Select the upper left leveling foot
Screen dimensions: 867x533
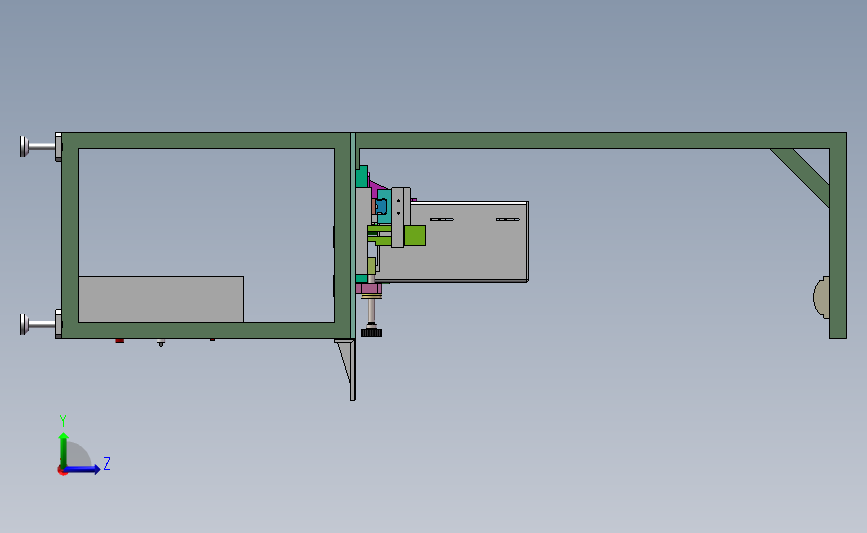click(40, 147)
